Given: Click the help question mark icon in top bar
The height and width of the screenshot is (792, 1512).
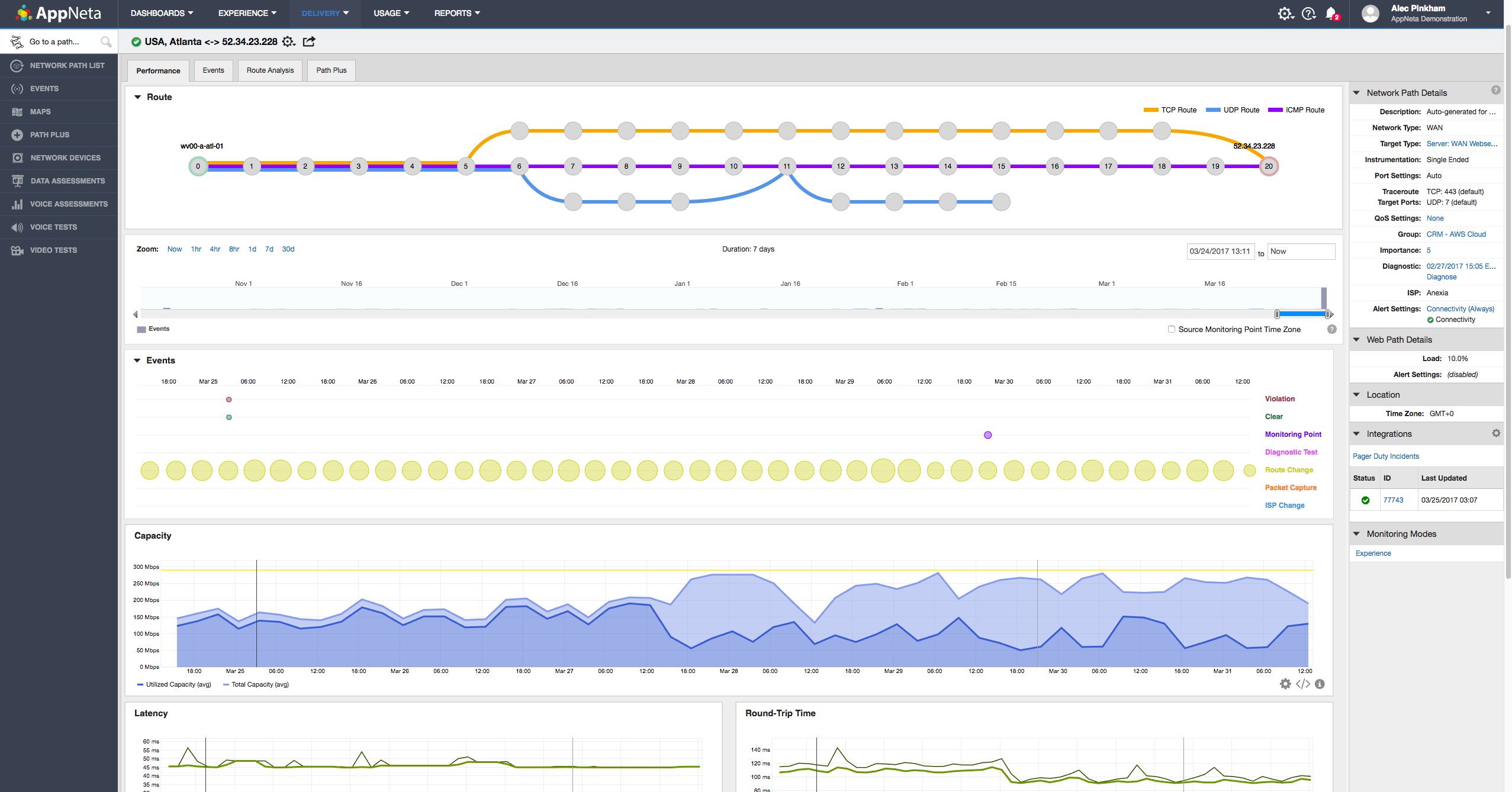Looking at the screenshot, I should (x=1308, y=13).
